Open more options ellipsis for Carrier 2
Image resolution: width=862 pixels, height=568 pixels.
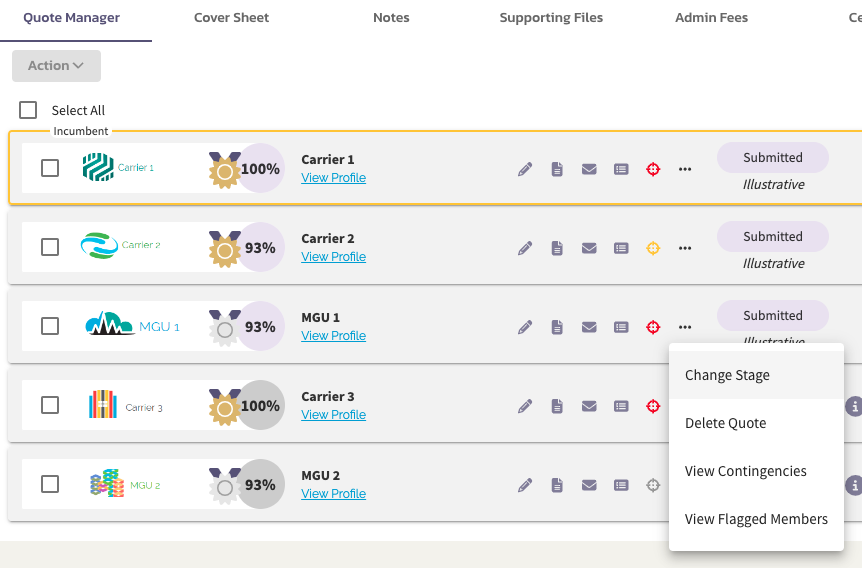pos(685,248)
